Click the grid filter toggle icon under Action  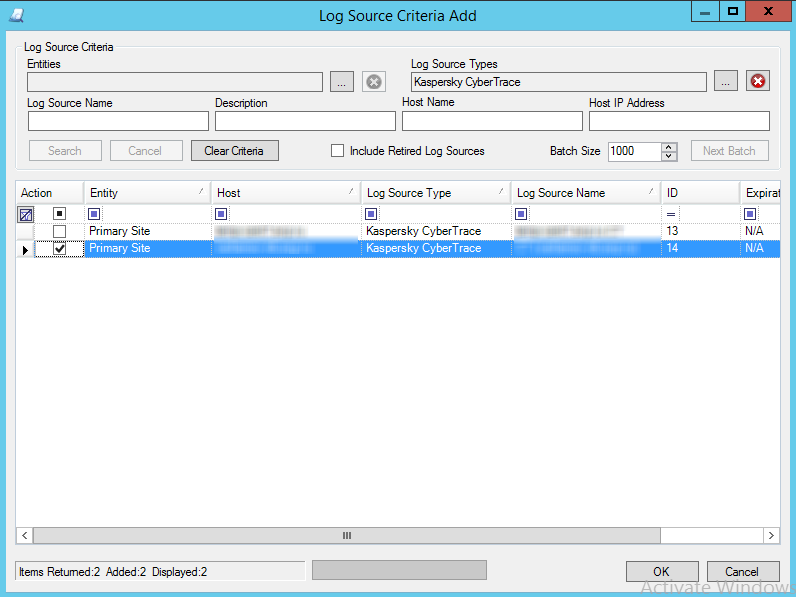26,214
